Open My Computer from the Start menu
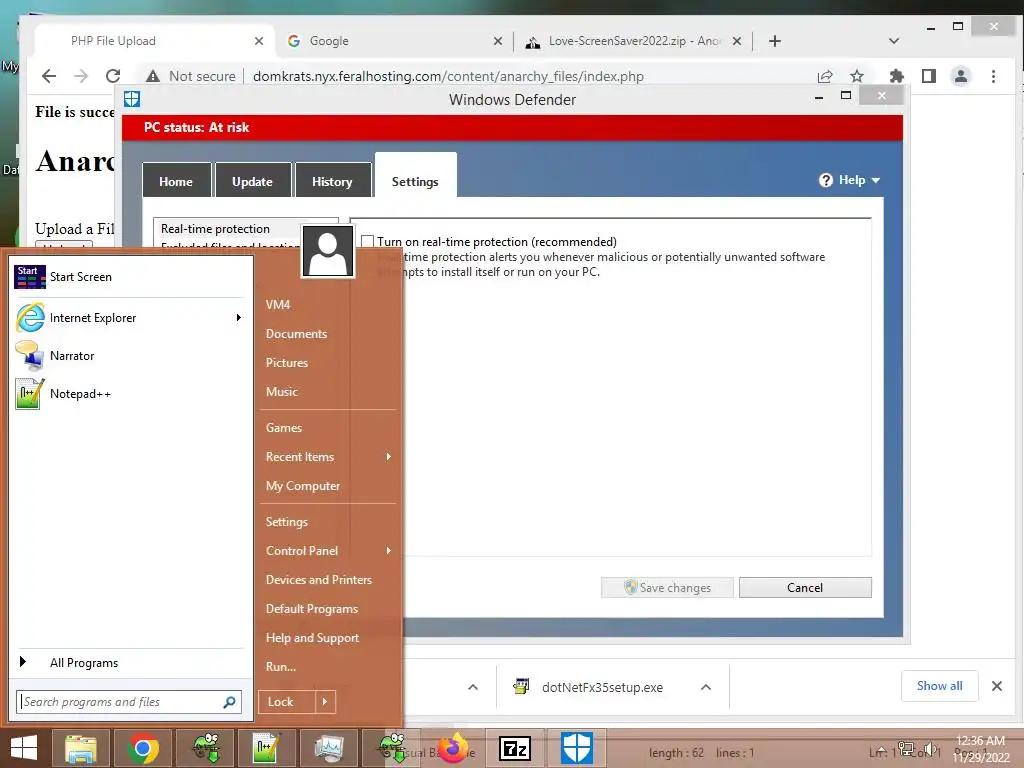Screen dimensions: 1024x768 (302, 486)
